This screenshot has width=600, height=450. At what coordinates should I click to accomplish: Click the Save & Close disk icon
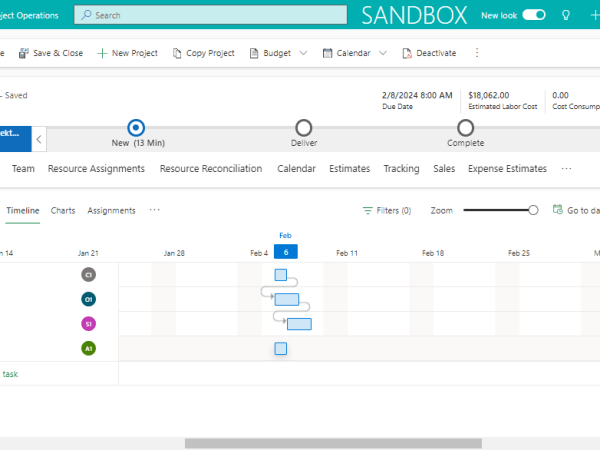(23, 53)
